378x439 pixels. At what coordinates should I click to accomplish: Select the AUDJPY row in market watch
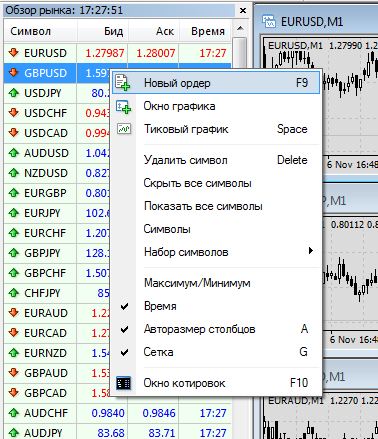click(117, 433)
